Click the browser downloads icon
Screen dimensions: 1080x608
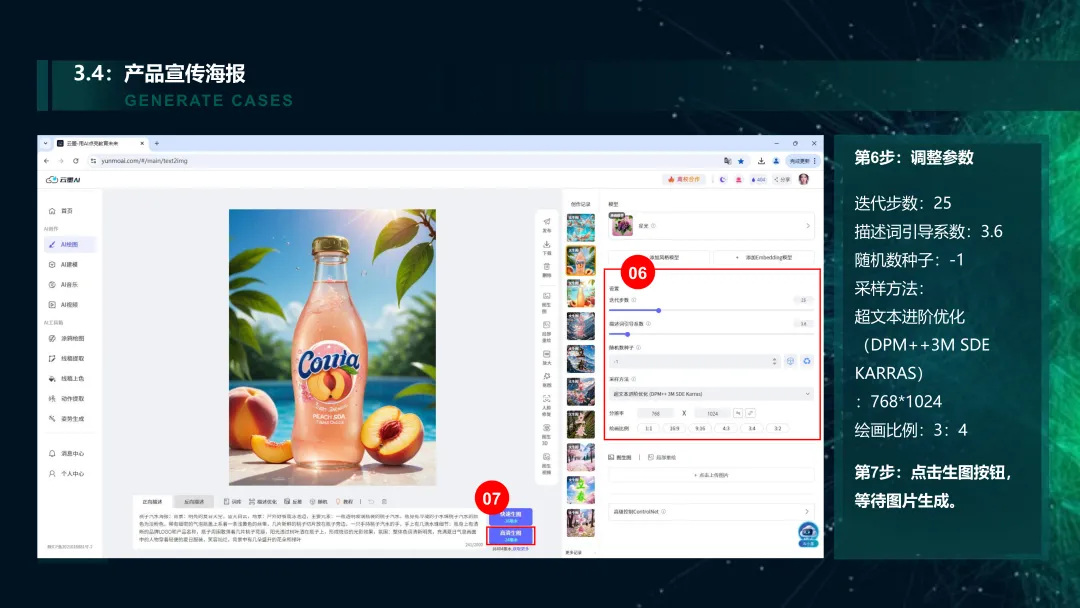click(x=761, y=161)
